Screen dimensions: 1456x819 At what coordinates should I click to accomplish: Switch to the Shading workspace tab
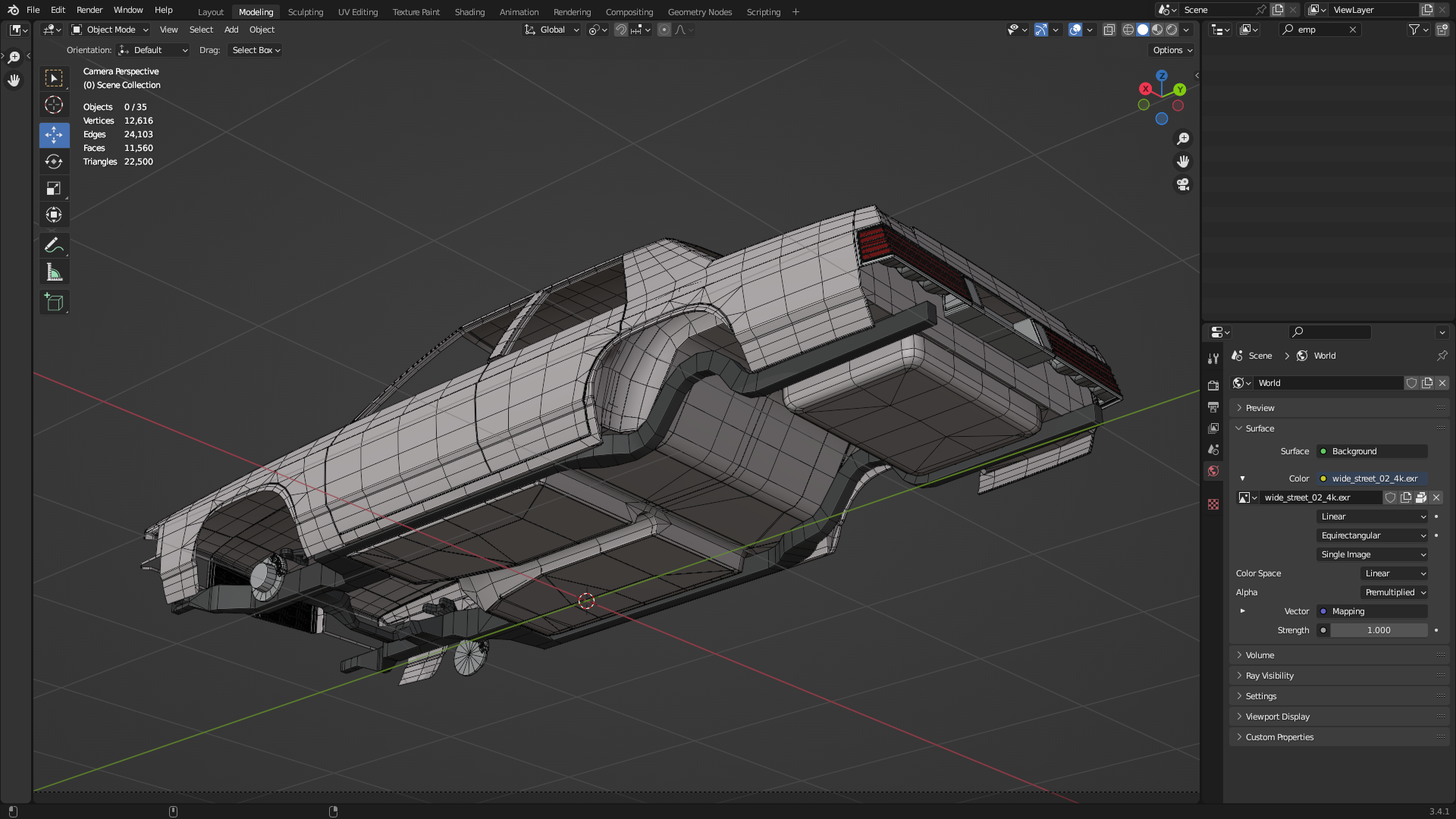pos(469,12)
